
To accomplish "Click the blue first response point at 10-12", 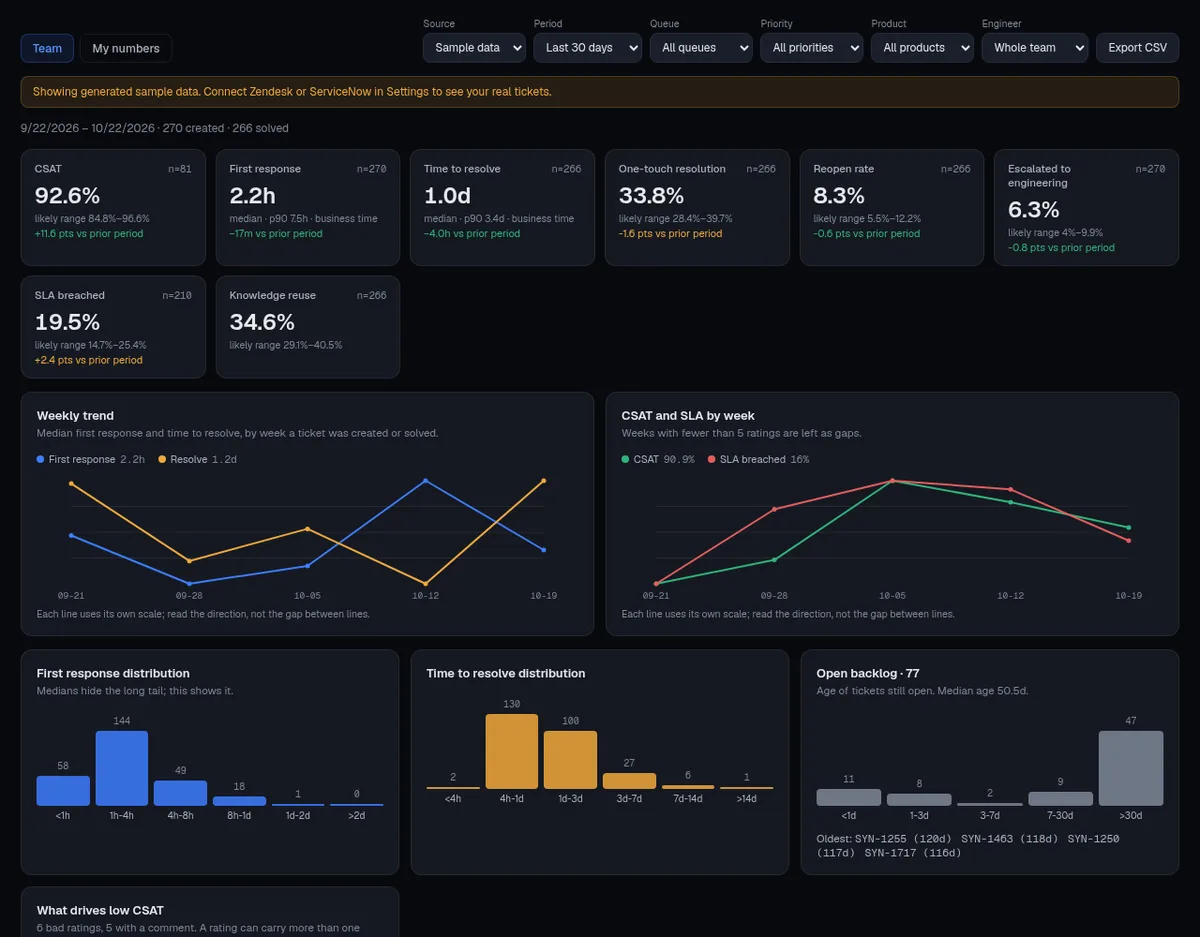I will tap(426, 481).
